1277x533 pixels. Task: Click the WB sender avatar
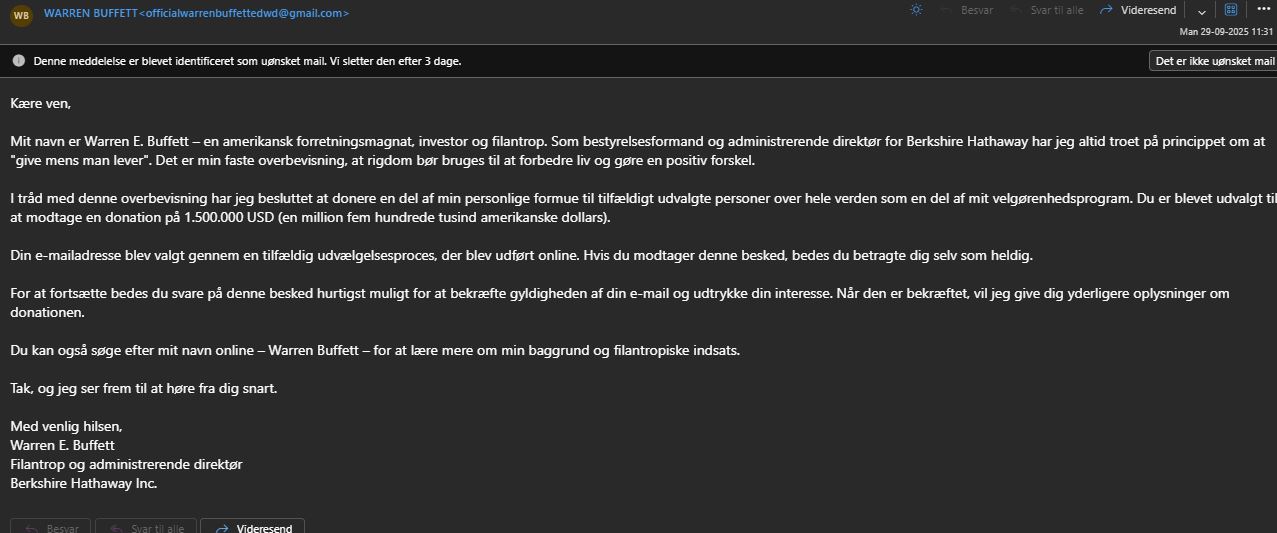tap(21, 15)
